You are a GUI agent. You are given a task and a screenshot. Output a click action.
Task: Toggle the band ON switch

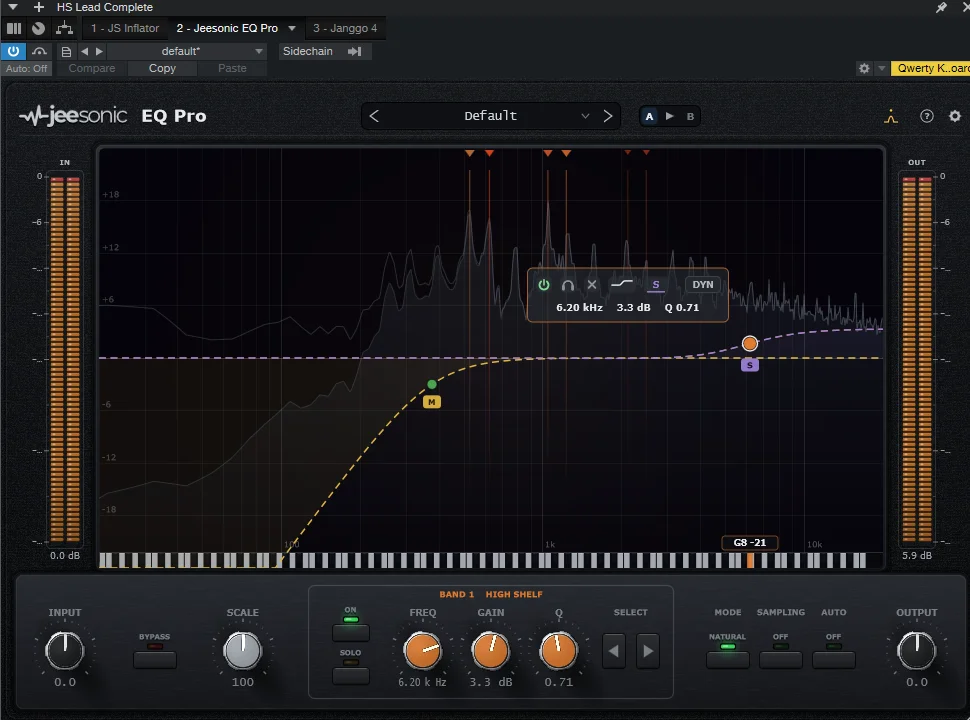pyautogui.click(x=351, y=632)
